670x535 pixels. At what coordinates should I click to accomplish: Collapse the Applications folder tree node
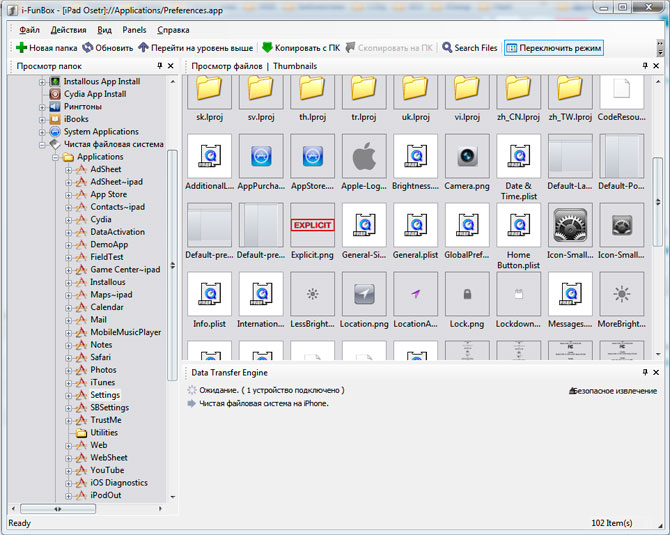pos(56,157)
